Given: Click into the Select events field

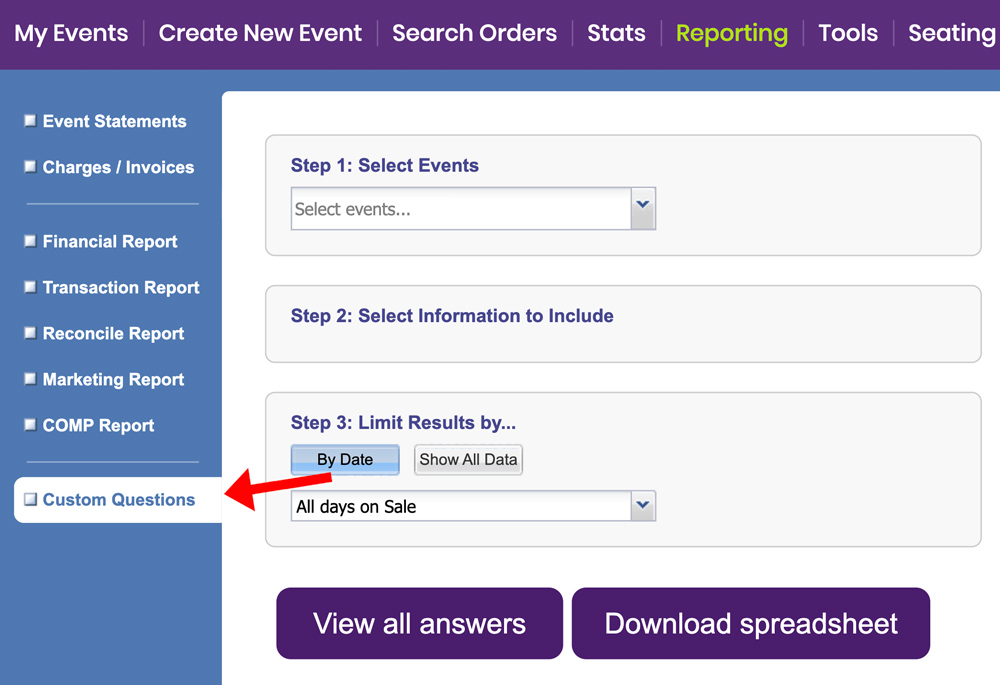Looking at the screenshot, I should [x=461, y=209].
